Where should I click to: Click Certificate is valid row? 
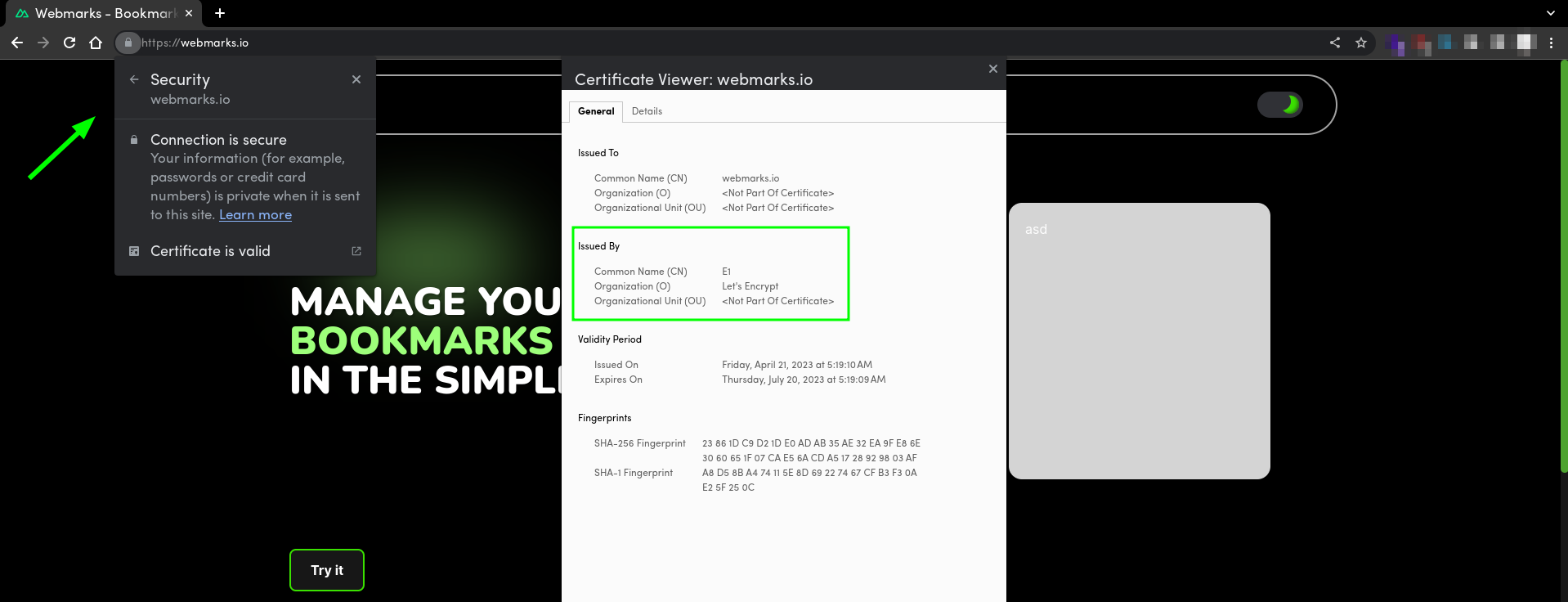coord(245,251)
